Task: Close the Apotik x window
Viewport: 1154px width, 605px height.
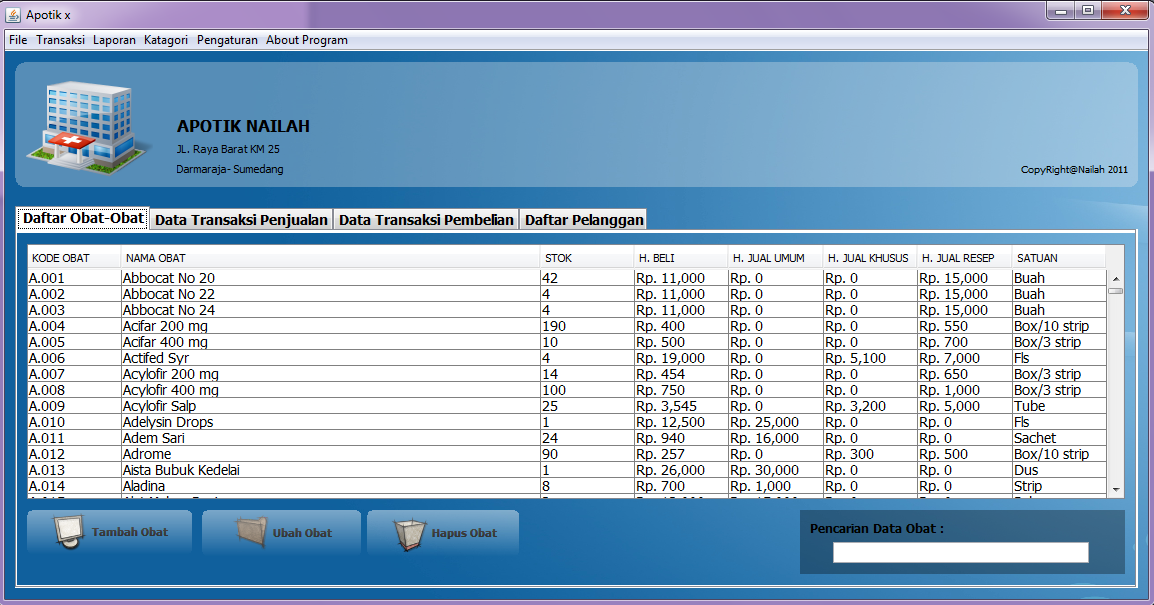Action: pos(1125,10)
